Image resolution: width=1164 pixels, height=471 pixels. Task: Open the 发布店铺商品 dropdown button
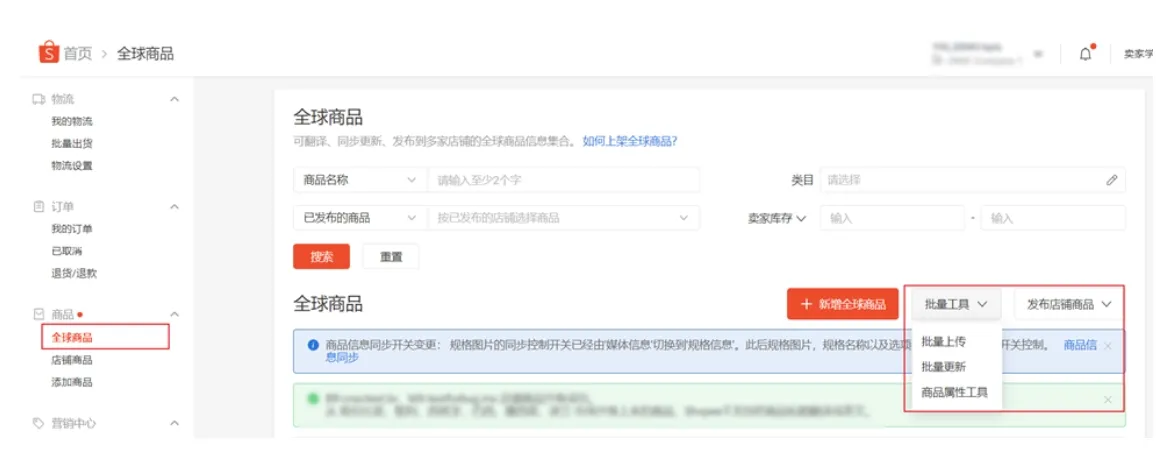coord(1069,305)
